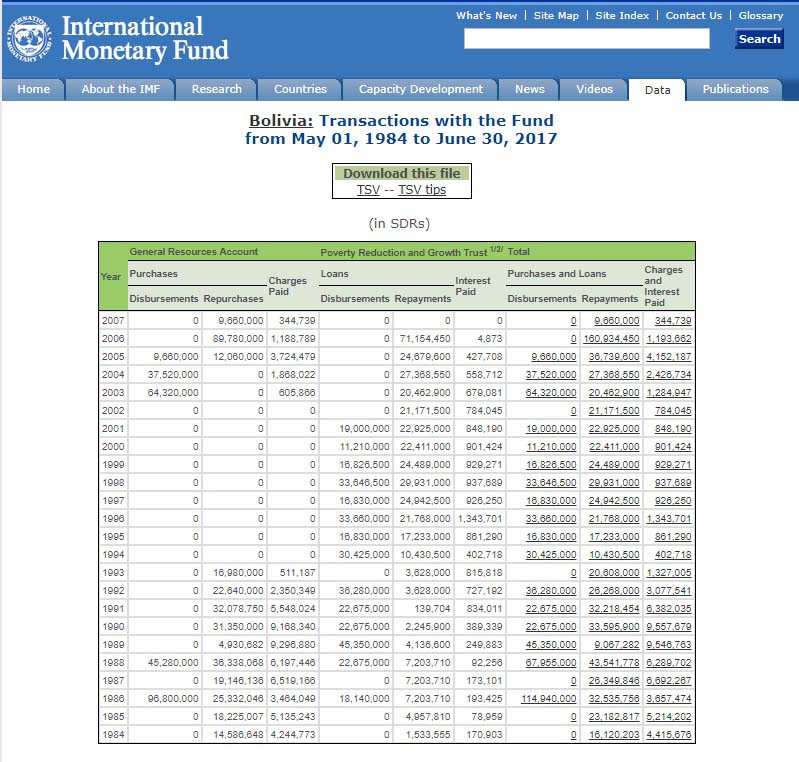Viewport: 799px width, 762px height.
Task: Click the Year column header
Action: point(111,276)
